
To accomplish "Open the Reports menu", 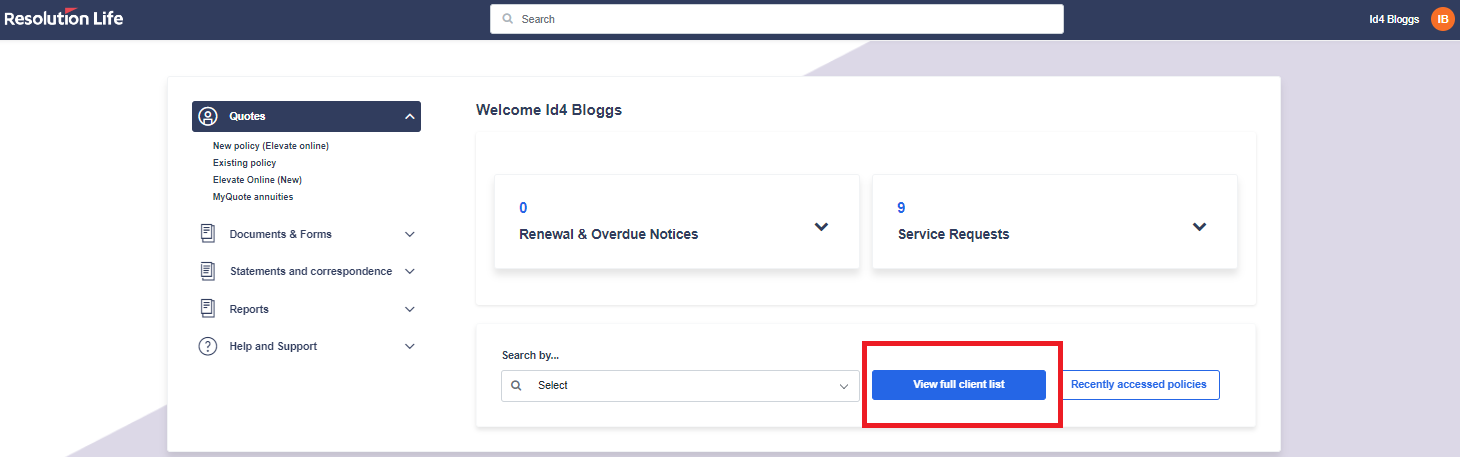I will tap(306, 309).
